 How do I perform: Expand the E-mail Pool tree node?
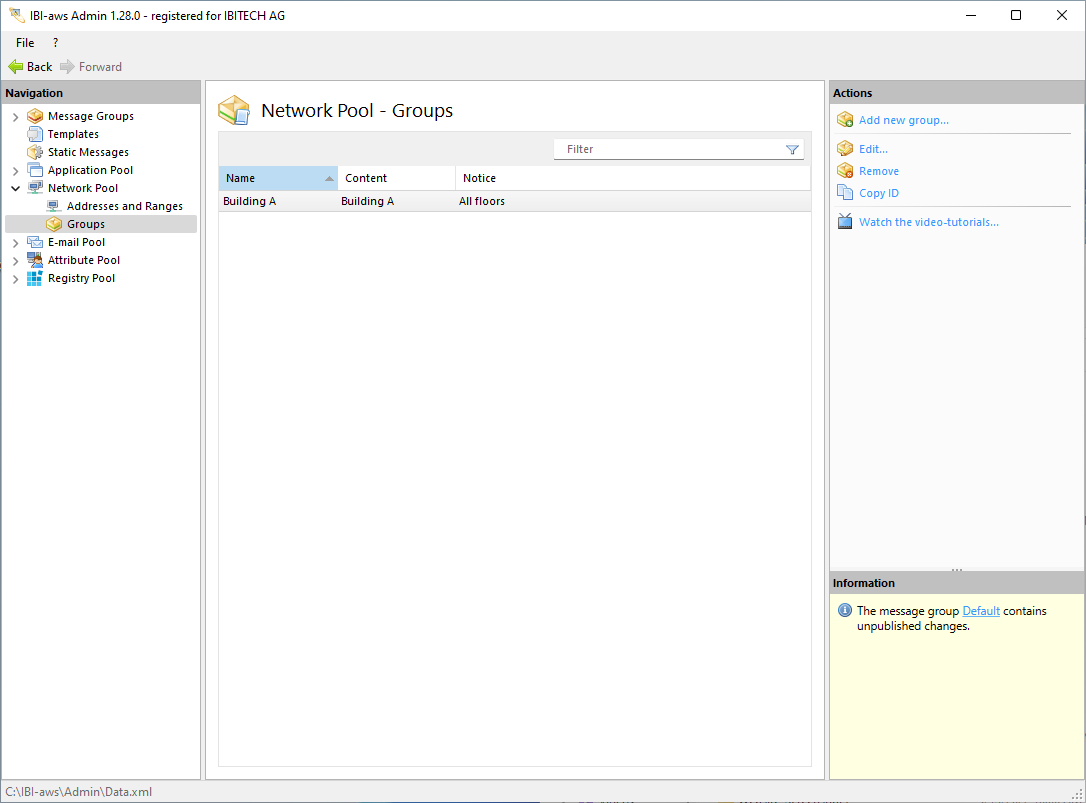tap(15, 243)
